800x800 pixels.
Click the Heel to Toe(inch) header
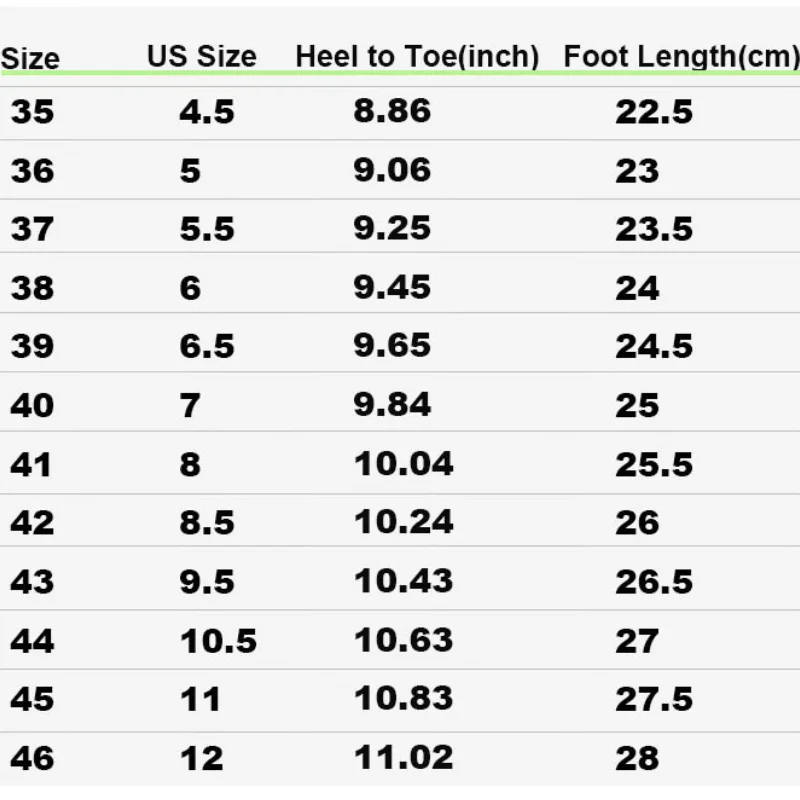pos(416,57)
